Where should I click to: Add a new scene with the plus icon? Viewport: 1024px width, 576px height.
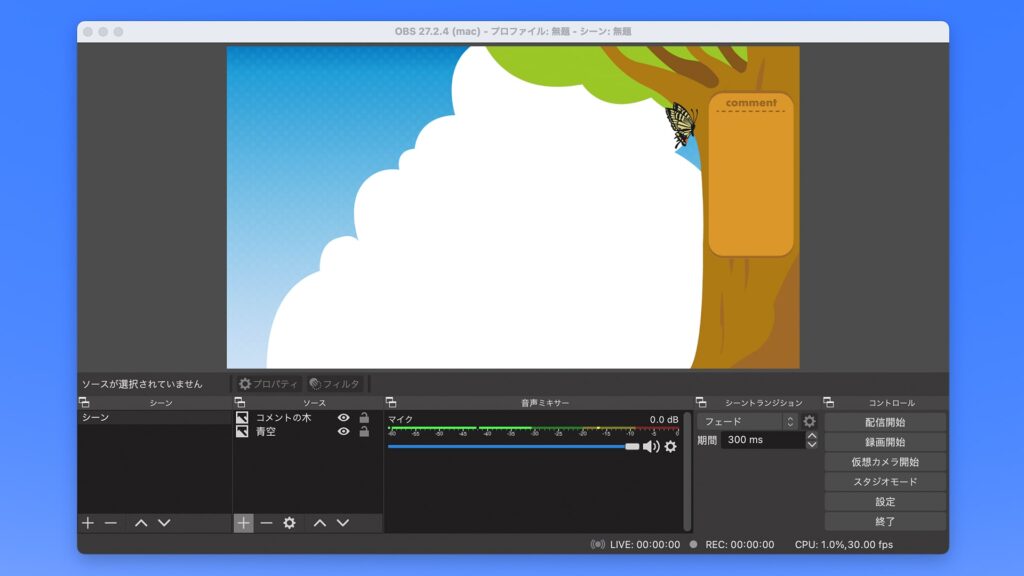tap(86, 522)
